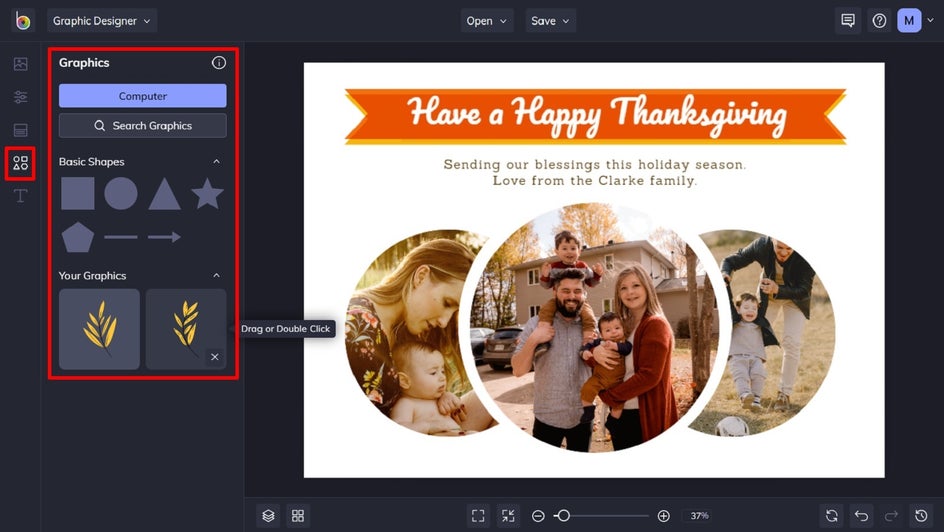Open the history clock icon
The width and height of the screenshot is (944, 532).
921,516
